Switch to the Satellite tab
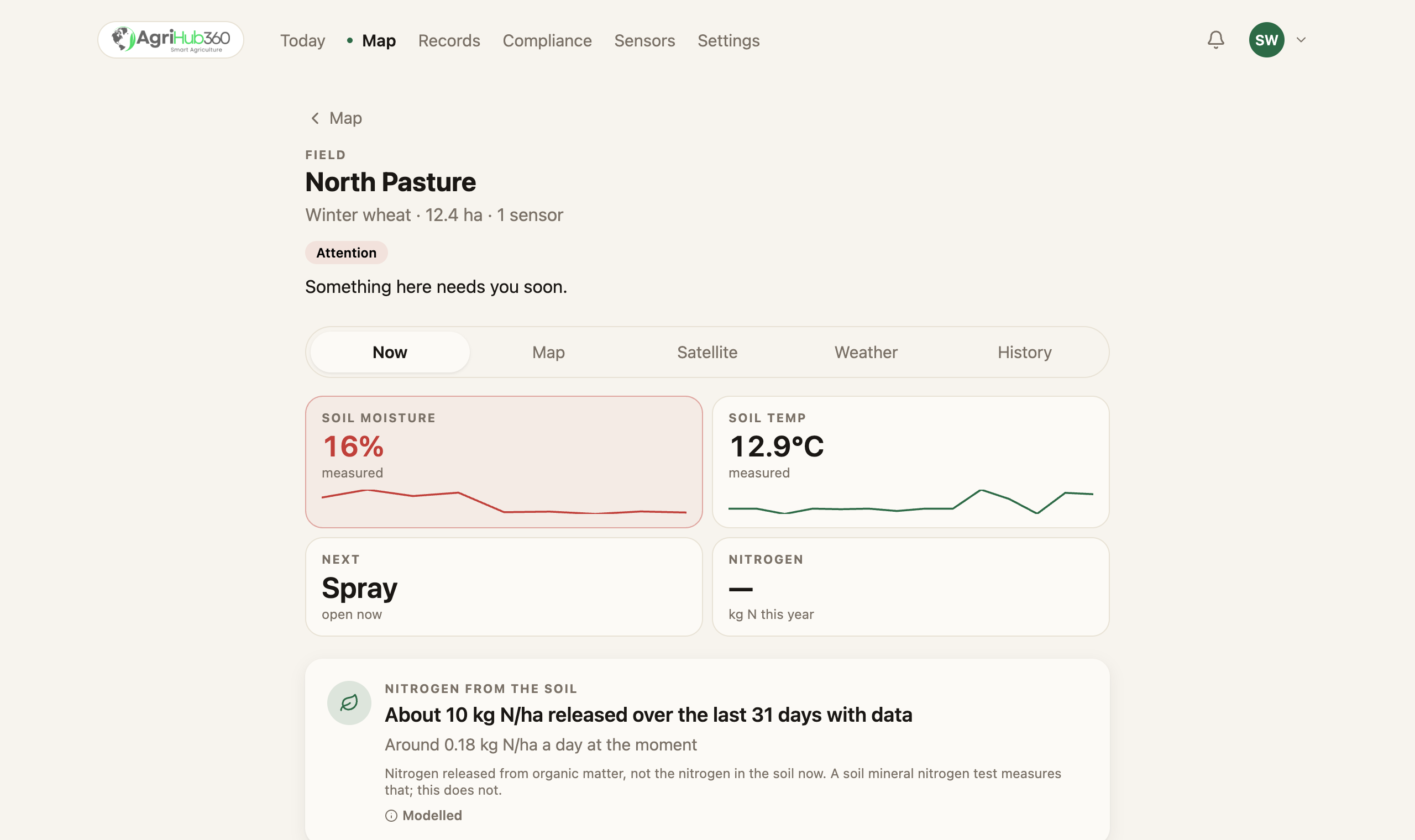1415x840 pixels. click(707, 352)
